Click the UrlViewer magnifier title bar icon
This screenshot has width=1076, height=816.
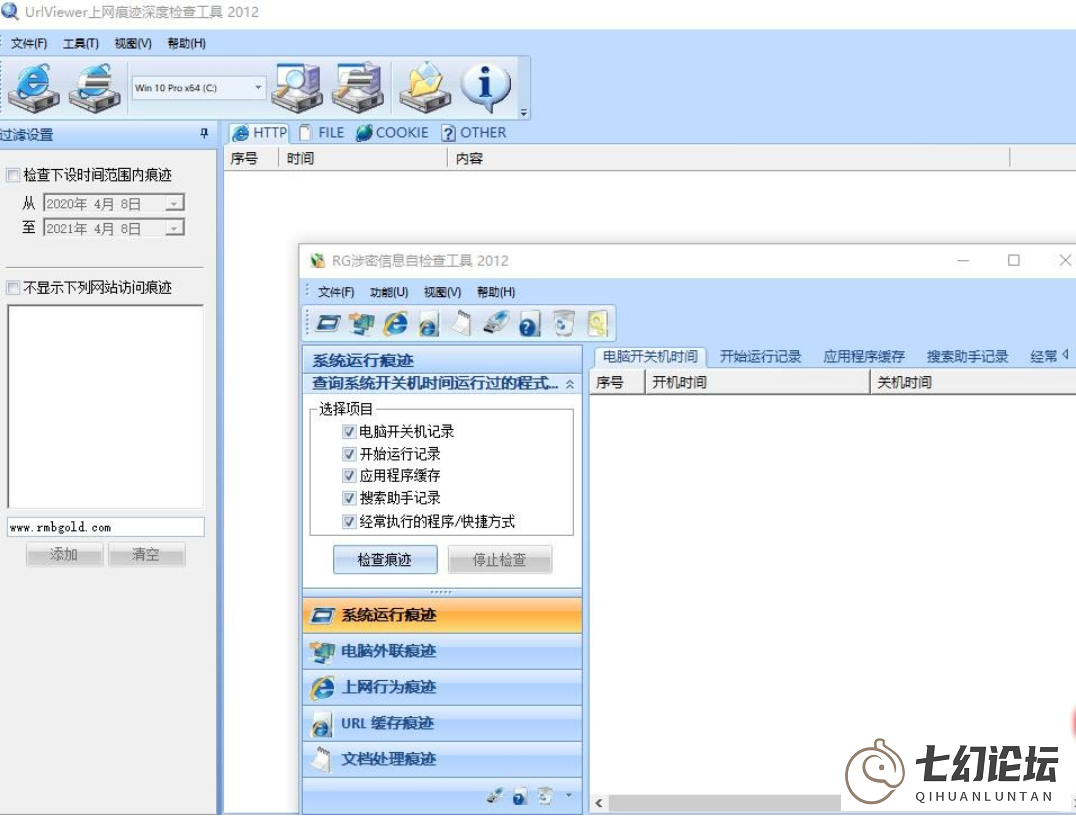click(10, 11)
